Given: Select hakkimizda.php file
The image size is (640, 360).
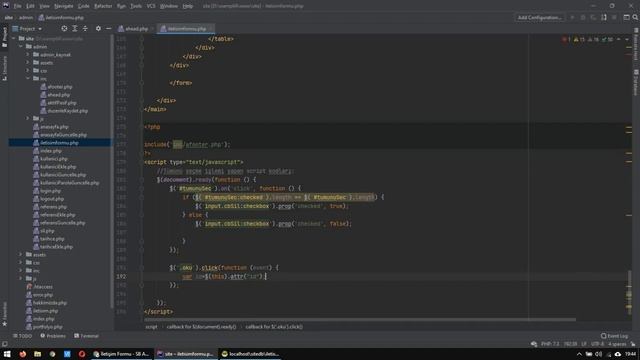Looking at the screenshot, I should (46, 303).
